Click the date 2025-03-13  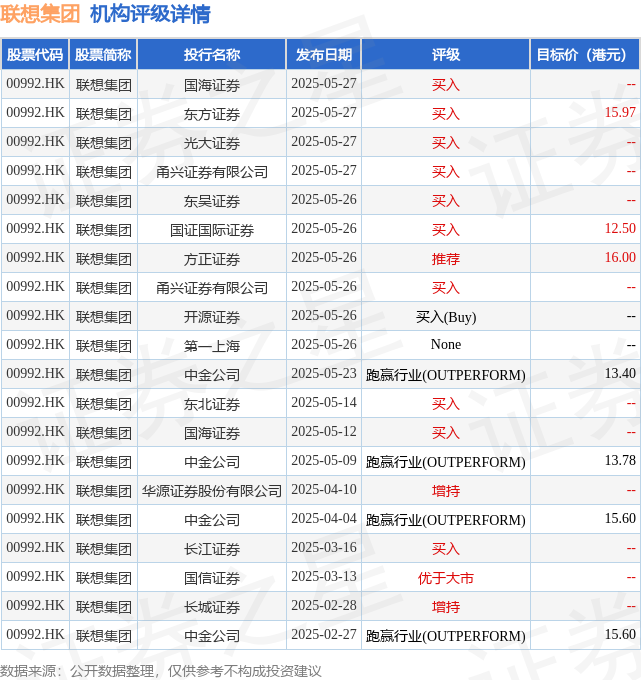tap(324, 576)
